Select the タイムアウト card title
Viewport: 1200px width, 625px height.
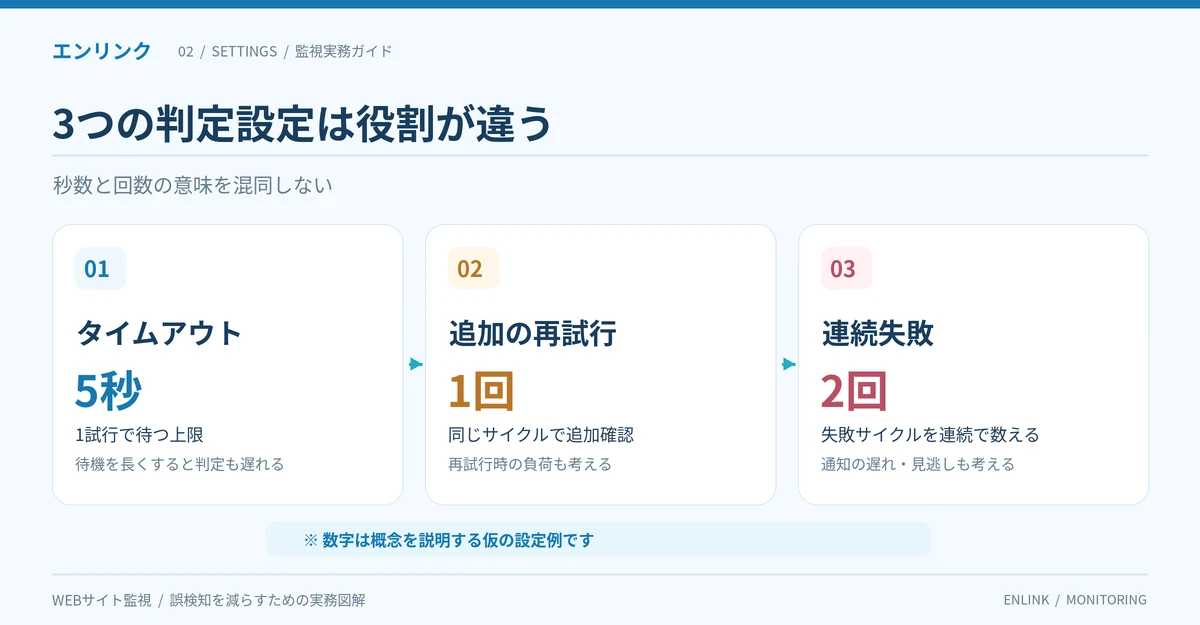pos(159,333)
